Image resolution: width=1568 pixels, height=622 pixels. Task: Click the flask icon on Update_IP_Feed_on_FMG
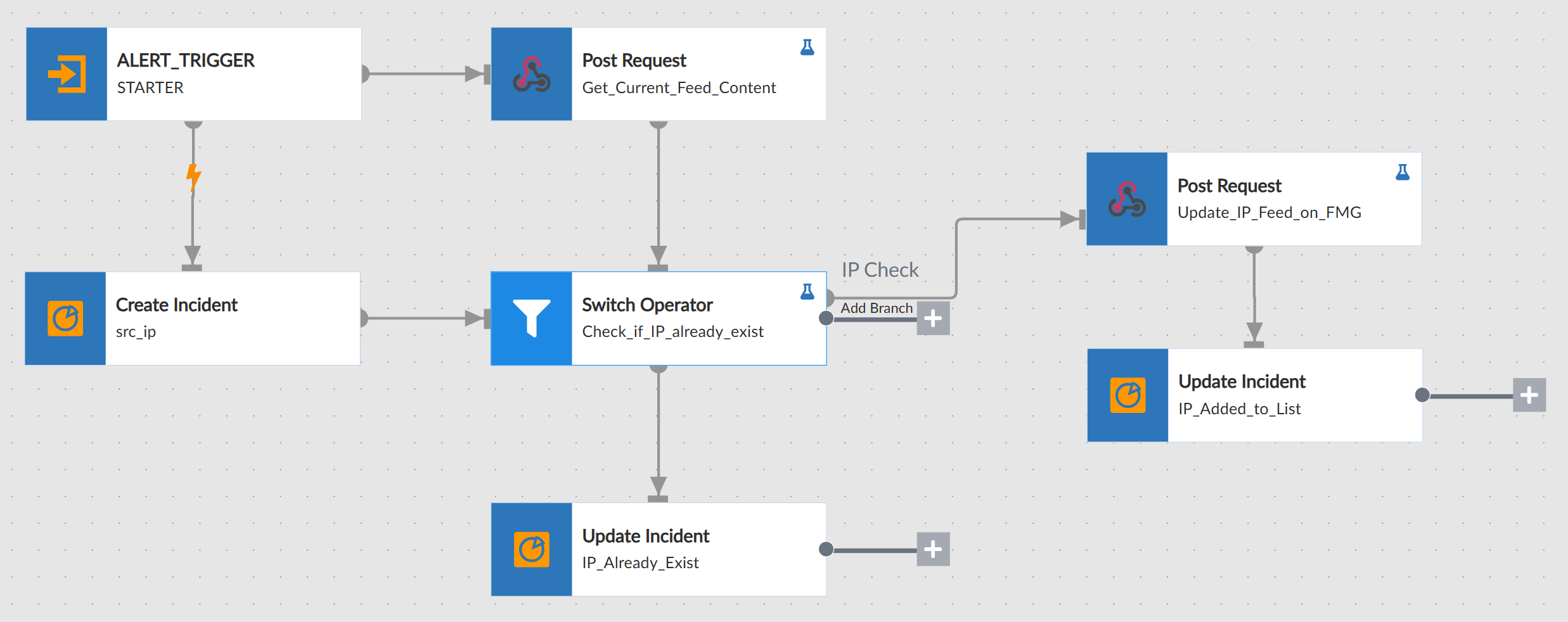[x=1403, y=172]
